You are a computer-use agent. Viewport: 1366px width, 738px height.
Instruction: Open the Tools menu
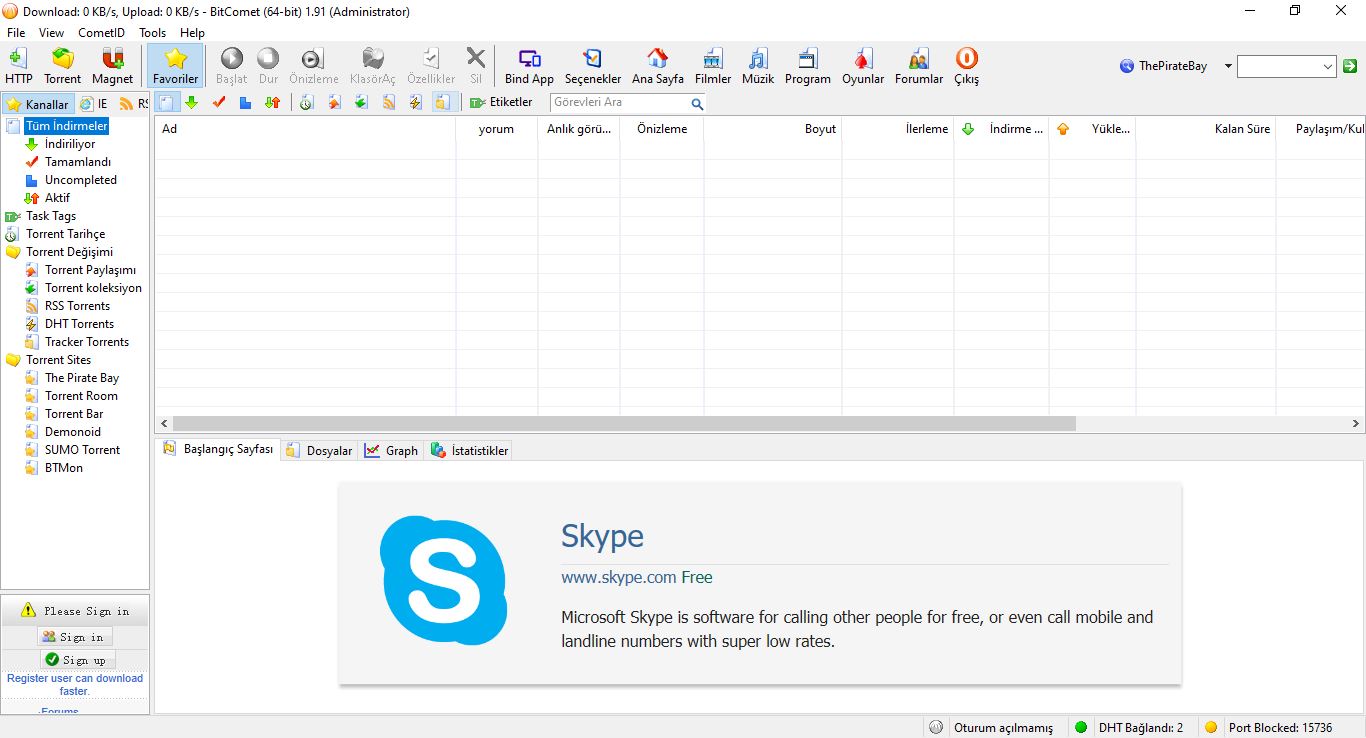tap(152, 33)
